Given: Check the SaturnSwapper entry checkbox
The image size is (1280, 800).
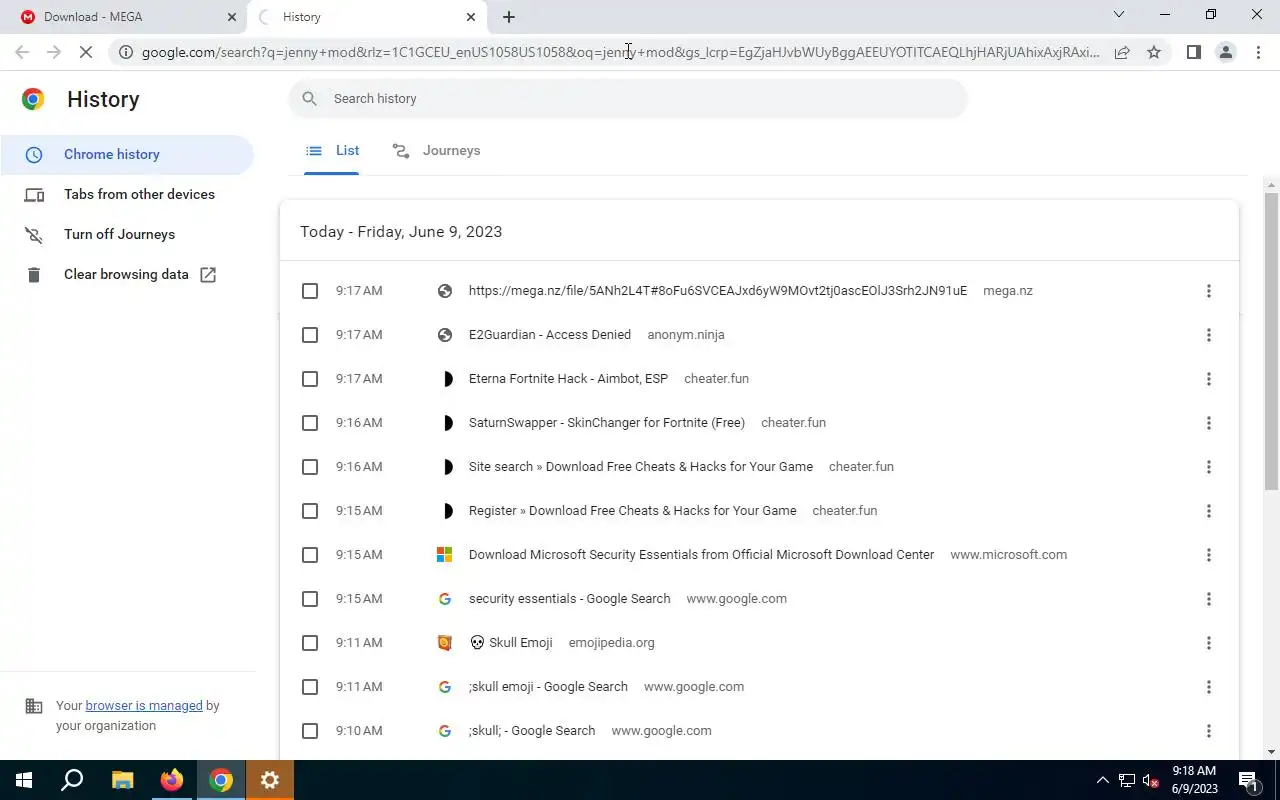Looking at the screenshot, I should click(x=310, y=423).
